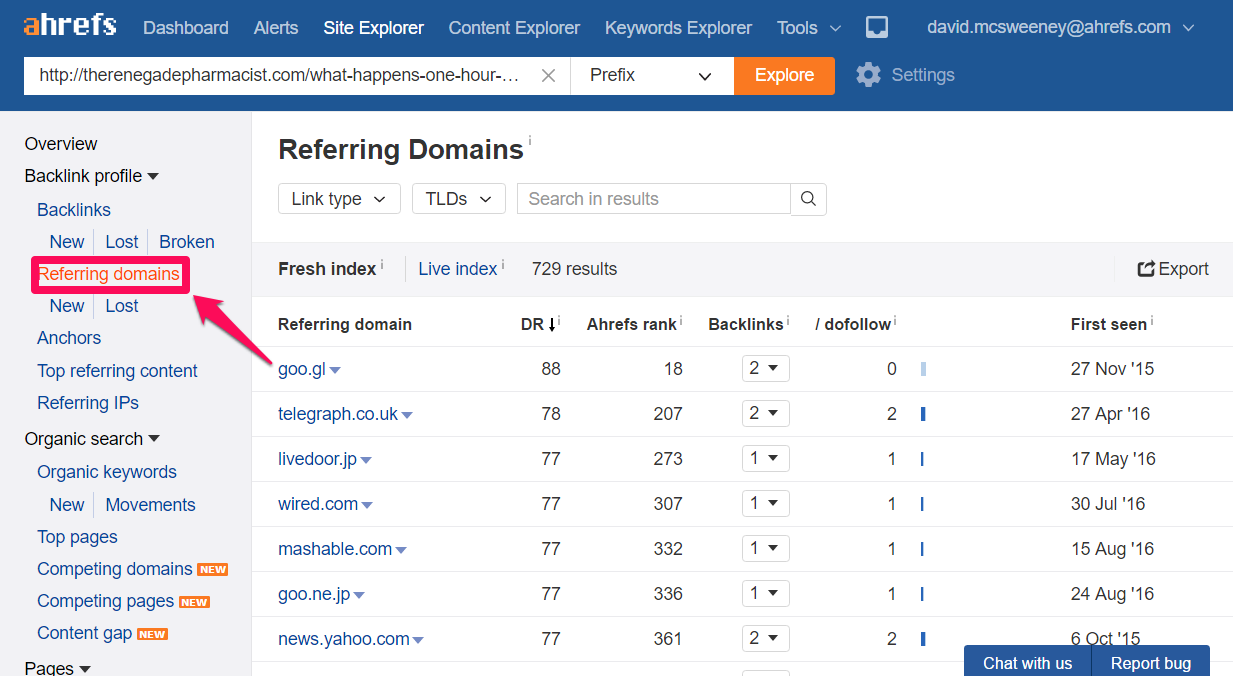The image size is (1233, 676).
Task: Open the Referring IPs link
Action: coord(88,403)
